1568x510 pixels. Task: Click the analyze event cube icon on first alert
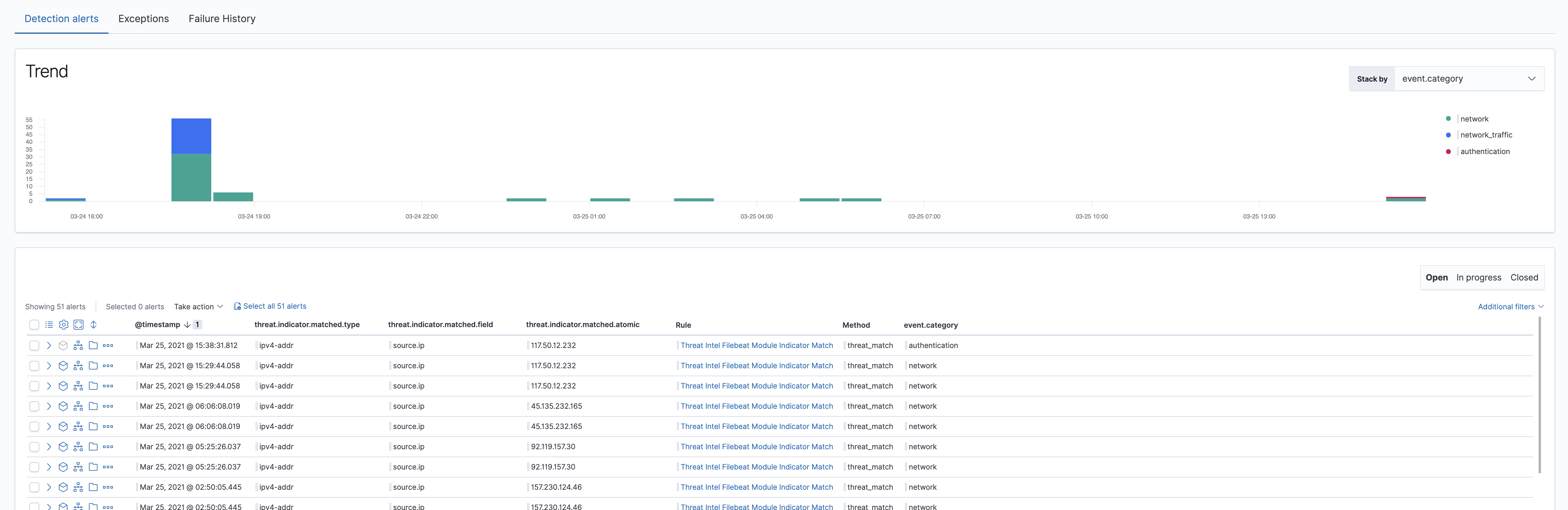click(x=63, y=345)
